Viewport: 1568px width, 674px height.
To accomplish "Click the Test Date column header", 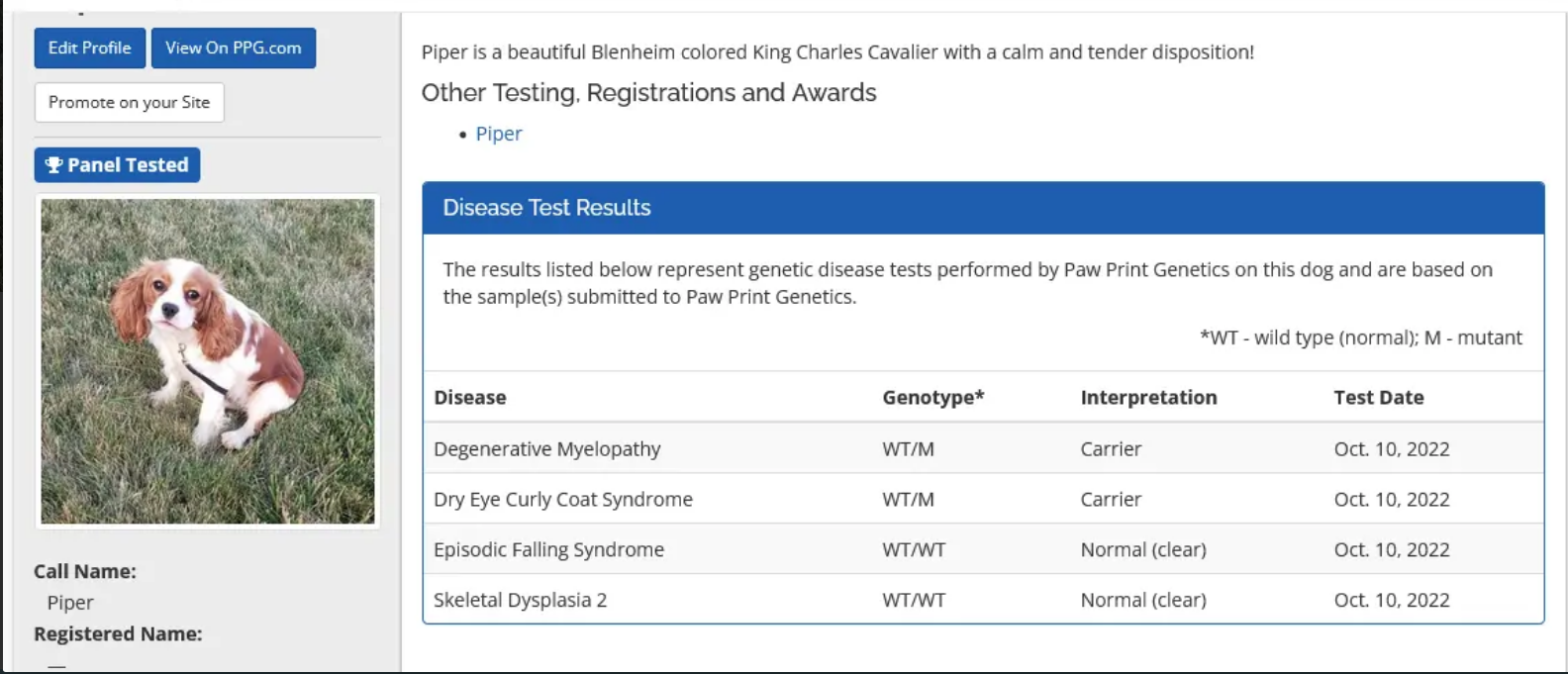I will [1378, 398].
